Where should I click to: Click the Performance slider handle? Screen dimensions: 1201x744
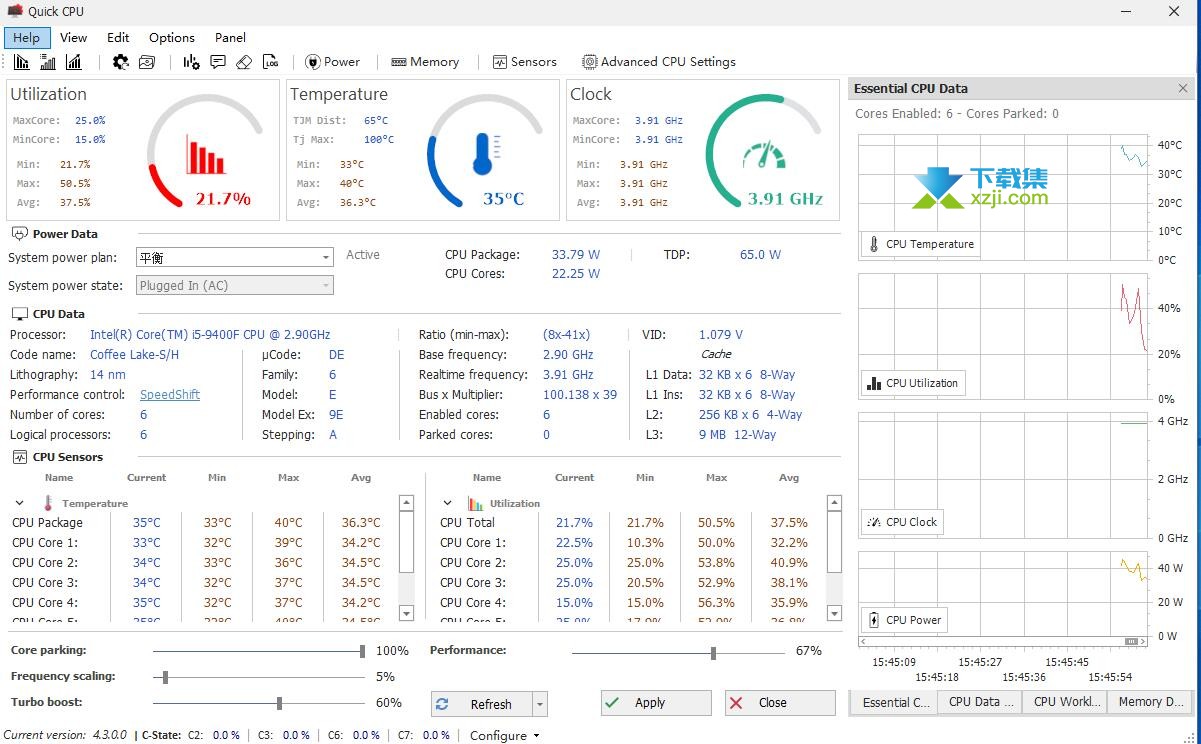(713, 653)
